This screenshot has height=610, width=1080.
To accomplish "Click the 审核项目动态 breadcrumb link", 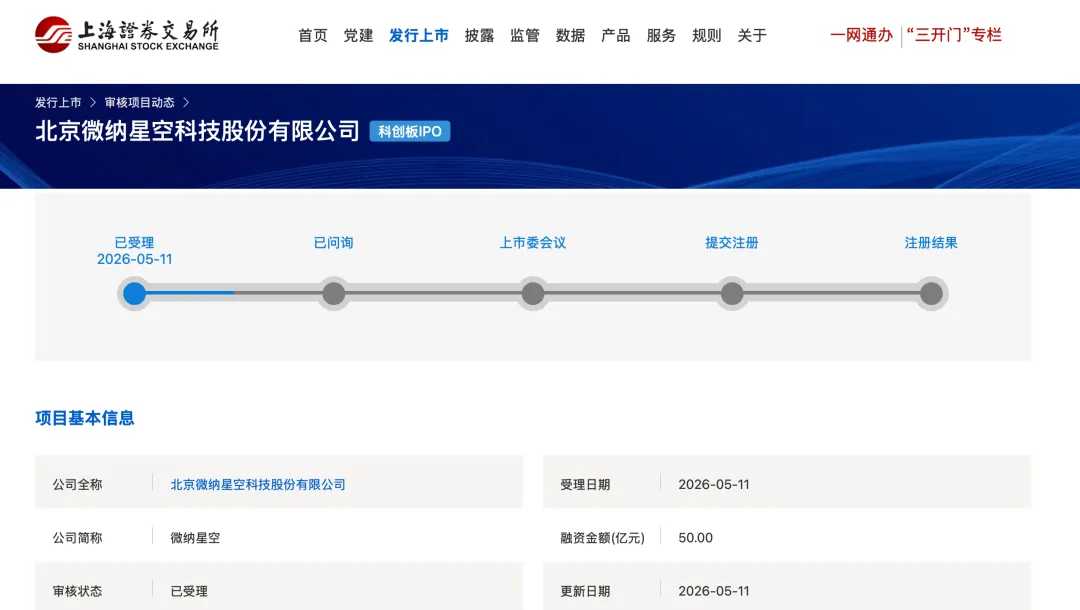I will point(140,103).
